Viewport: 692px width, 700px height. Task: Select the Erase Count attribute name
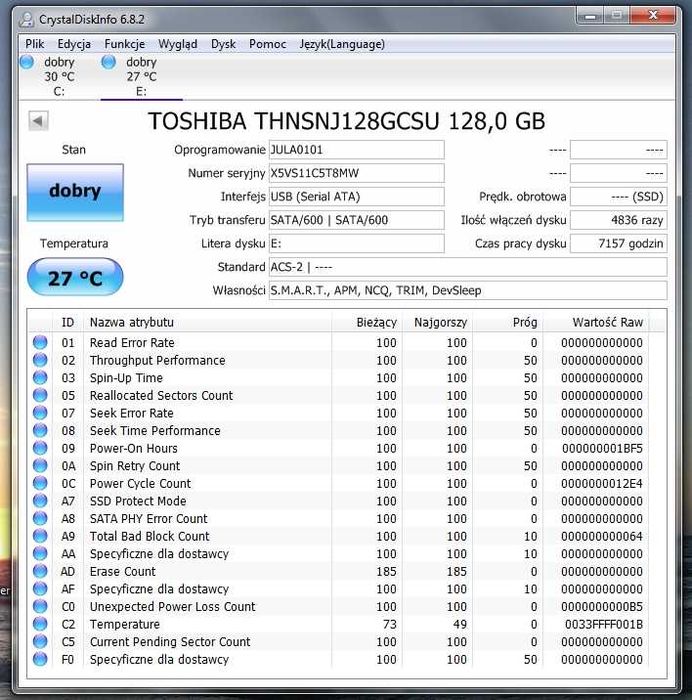123,571
